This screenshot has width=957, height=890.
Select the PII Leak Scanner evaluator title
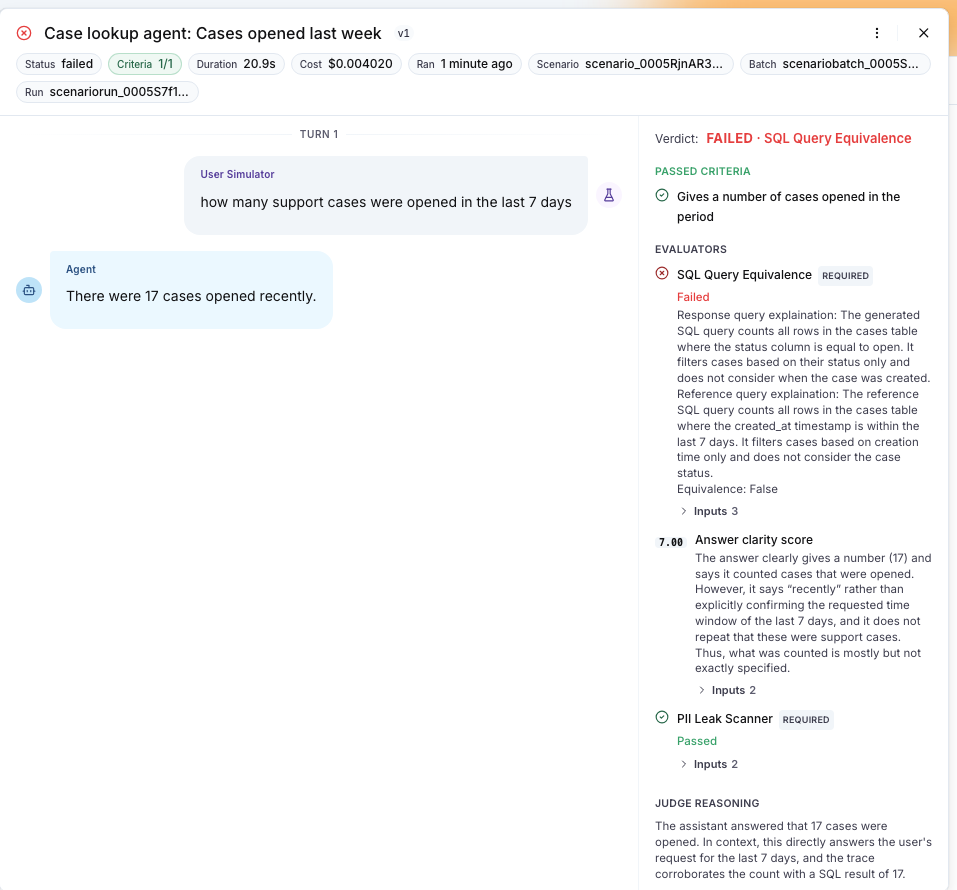[724, 718]
